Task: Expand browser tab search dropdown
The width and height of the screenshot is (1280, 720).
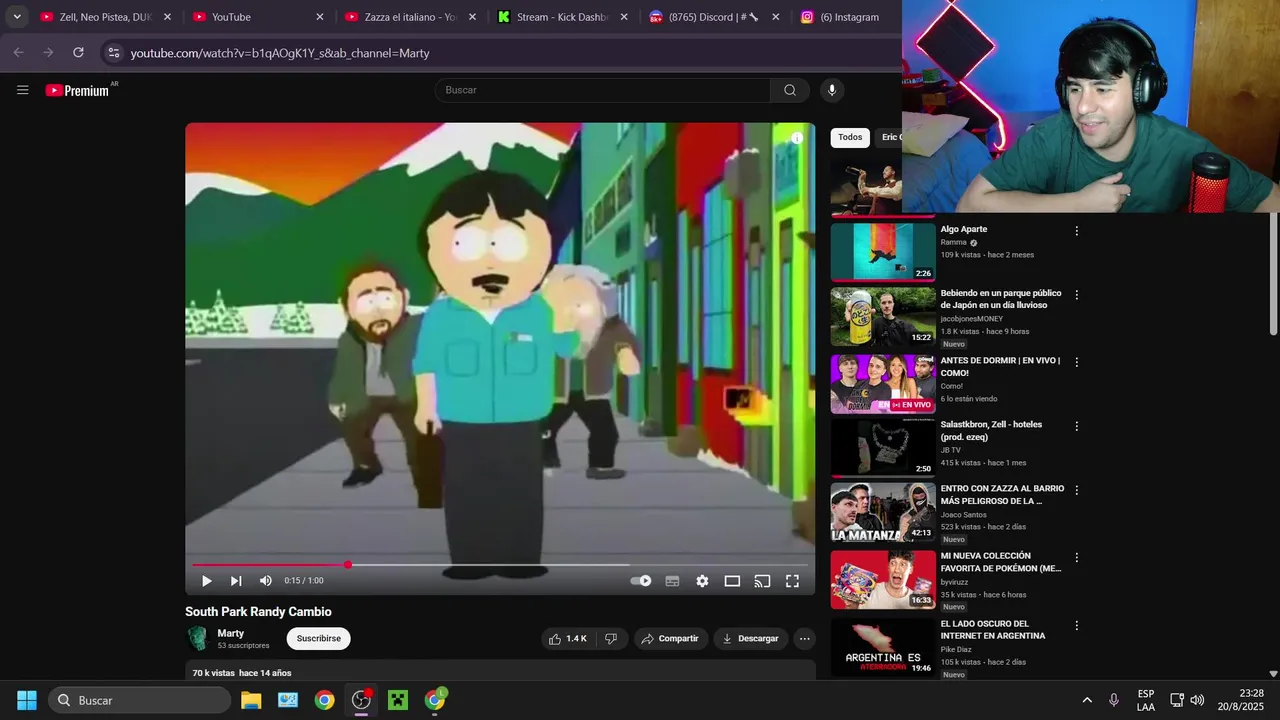Action: coord(16,17)
